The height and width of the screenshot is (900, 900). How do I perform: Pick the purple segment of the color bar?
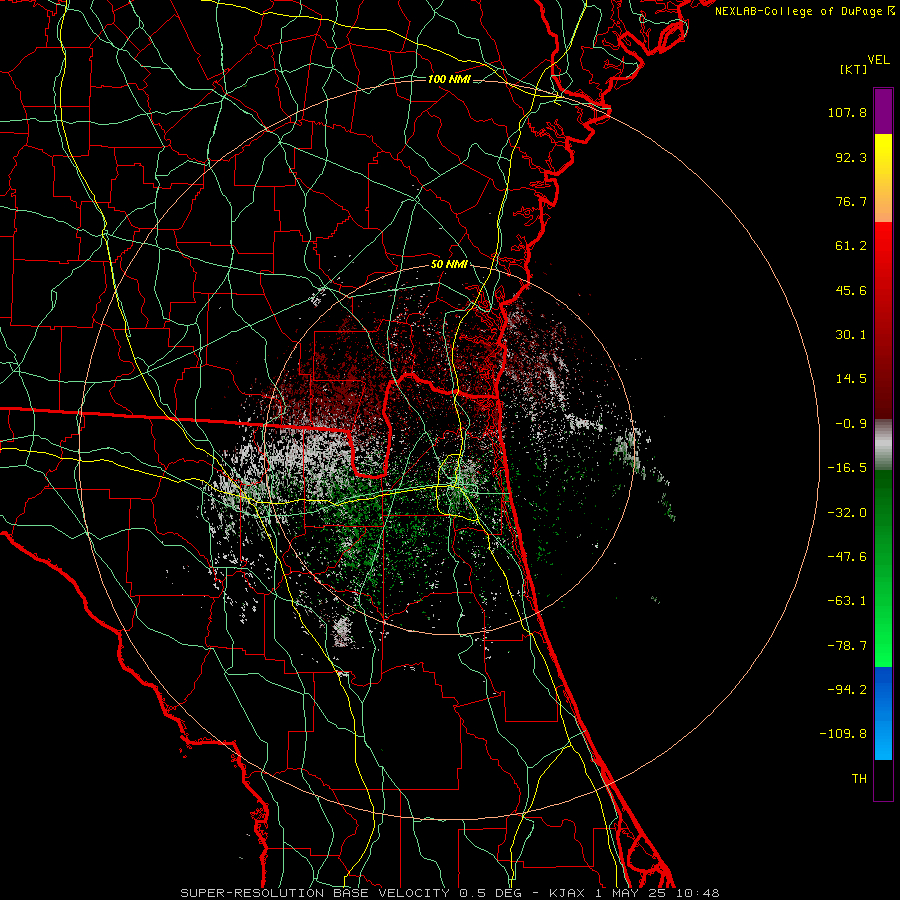tap(883, 111)
